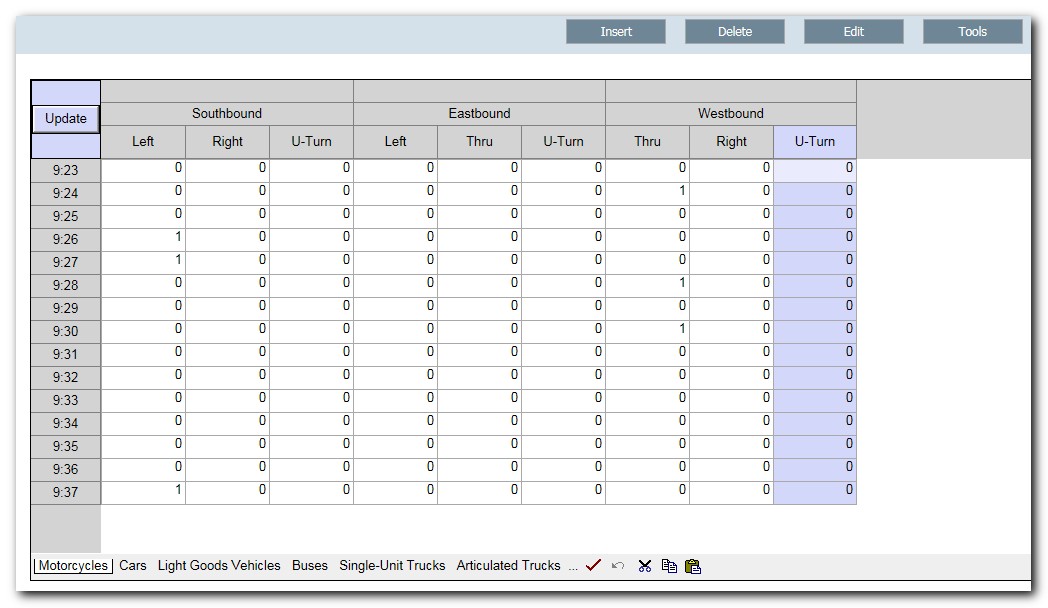Image resolution: width=1048 pixels, height=608 pixels.
Task: Select the Single-Unit Trucks tab
Action: coord(393,565)
